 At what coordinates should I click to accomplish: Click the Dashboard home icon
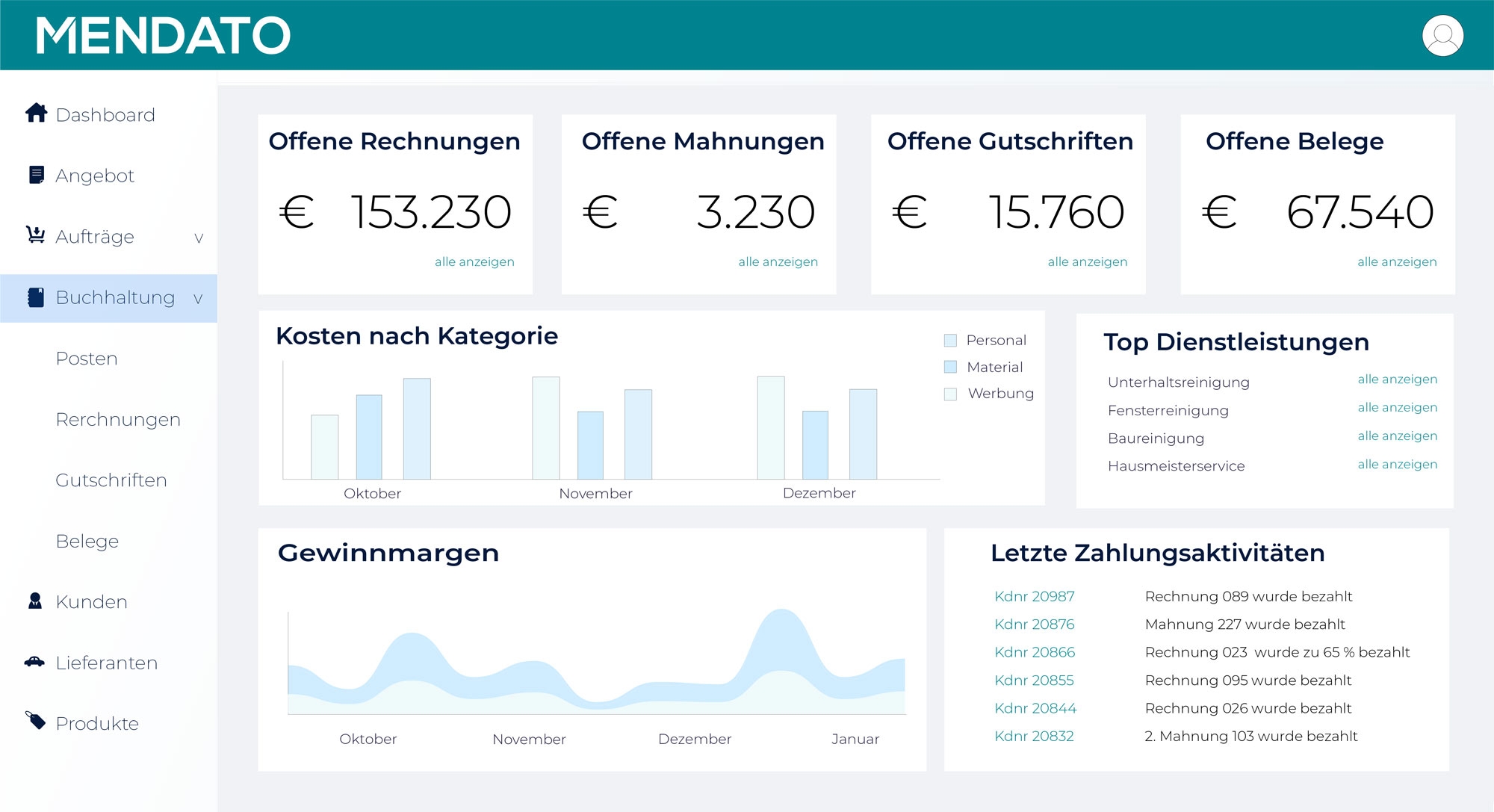point(36,113)
